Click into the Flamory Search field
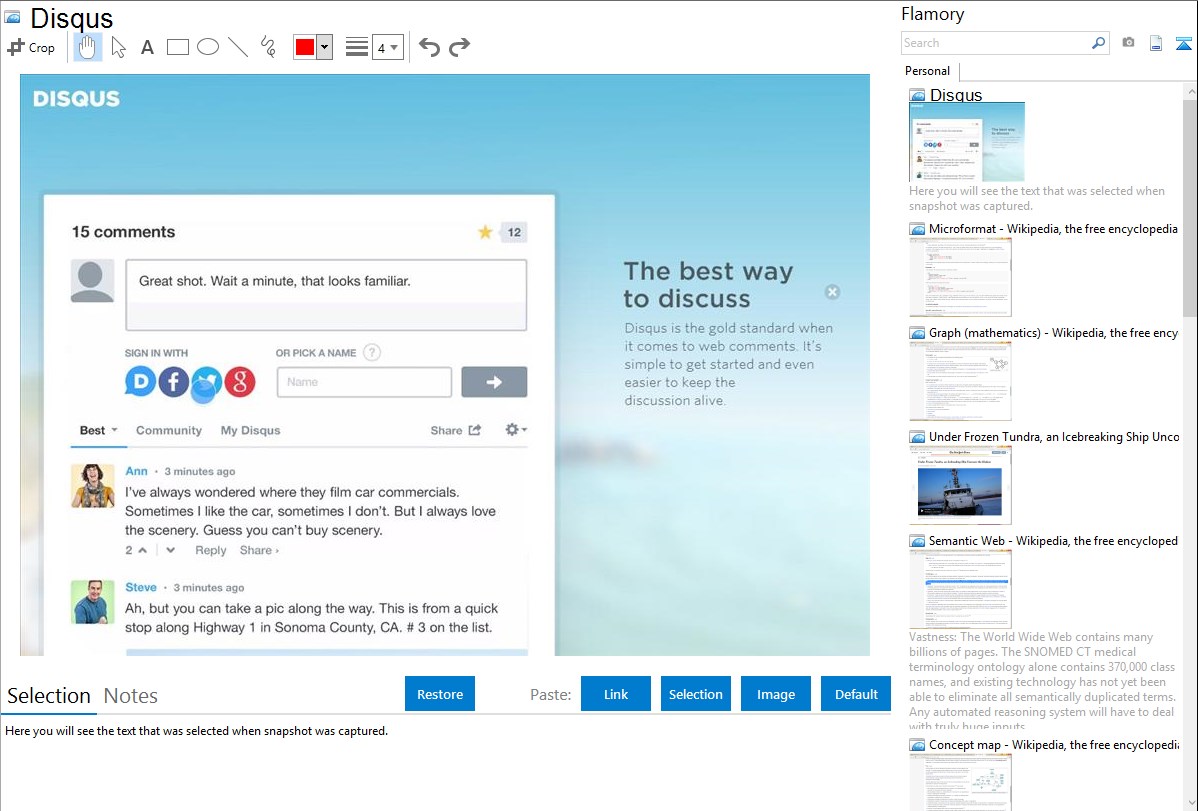This screenshot has height=811, width=1198. (996, 43)
